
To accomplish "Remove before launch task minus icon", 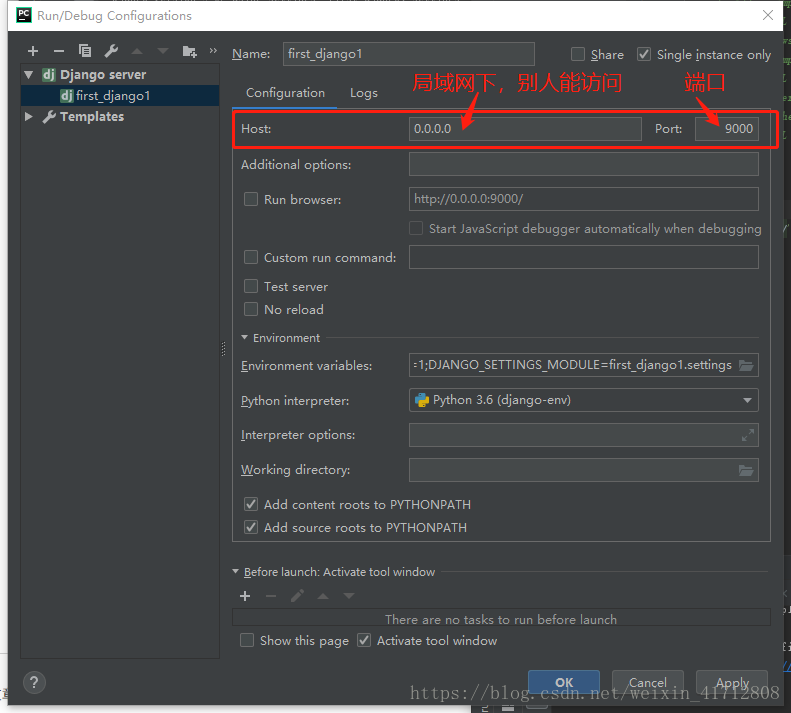I will point(271,596).
